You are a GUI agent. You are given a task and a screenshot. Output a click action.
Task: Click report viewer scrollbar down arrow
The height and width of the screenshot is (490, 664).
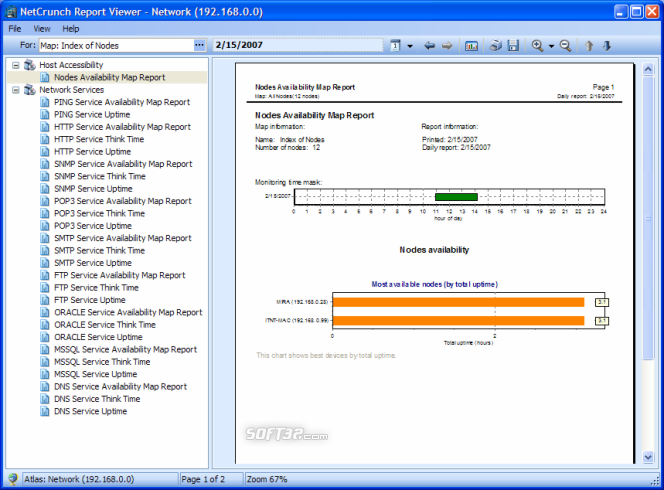point(648,457)
